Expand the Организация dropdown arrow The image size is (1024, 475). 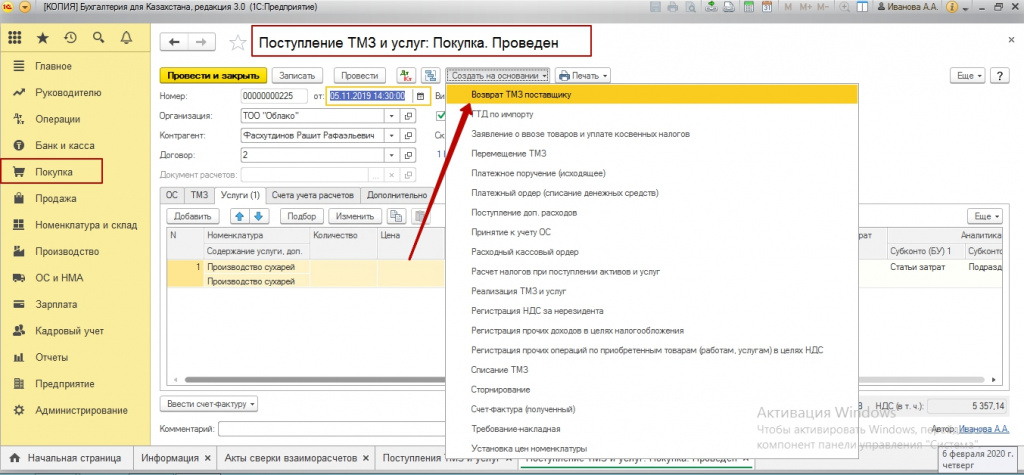[392, 116]
